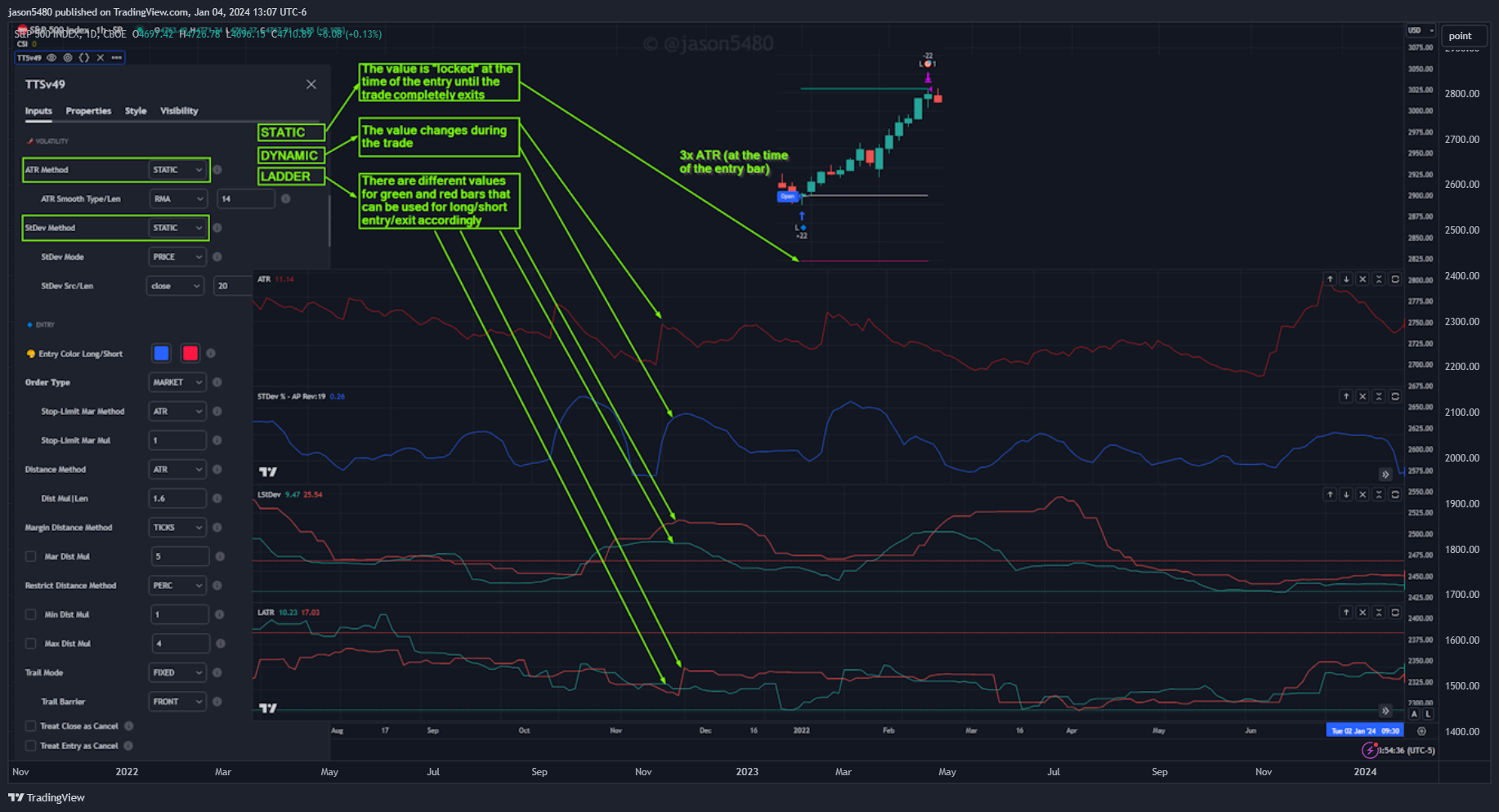Image resolution: width=1499 pixels, height=812 pixels.
Task: Open Stop-Limit Mar Method dropdown
Action: 177,412
